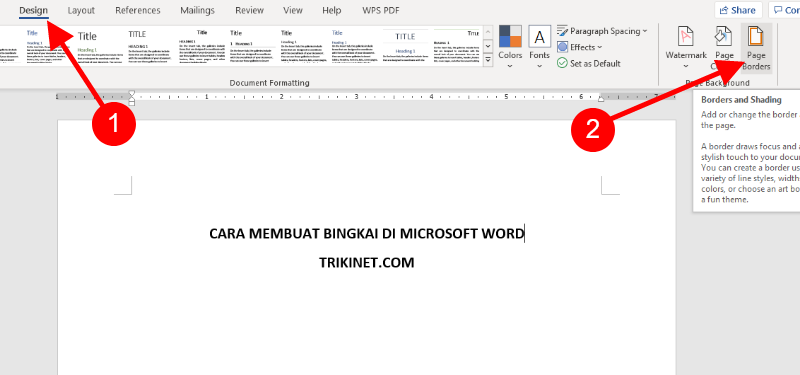Viewport: 800px width, 375px height.
Task: Click the style gallery row-down arrow
Action: pos(488,46)
